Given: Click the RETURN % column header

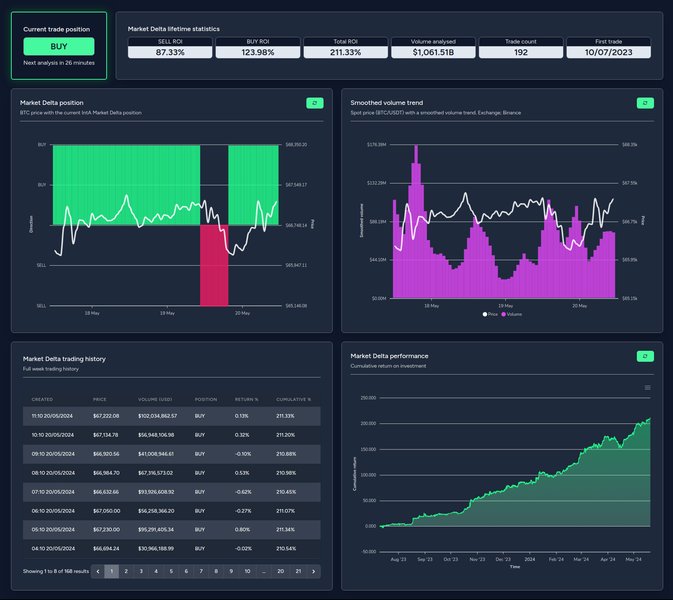Looking at the screenshot, I should coord(246,400).
